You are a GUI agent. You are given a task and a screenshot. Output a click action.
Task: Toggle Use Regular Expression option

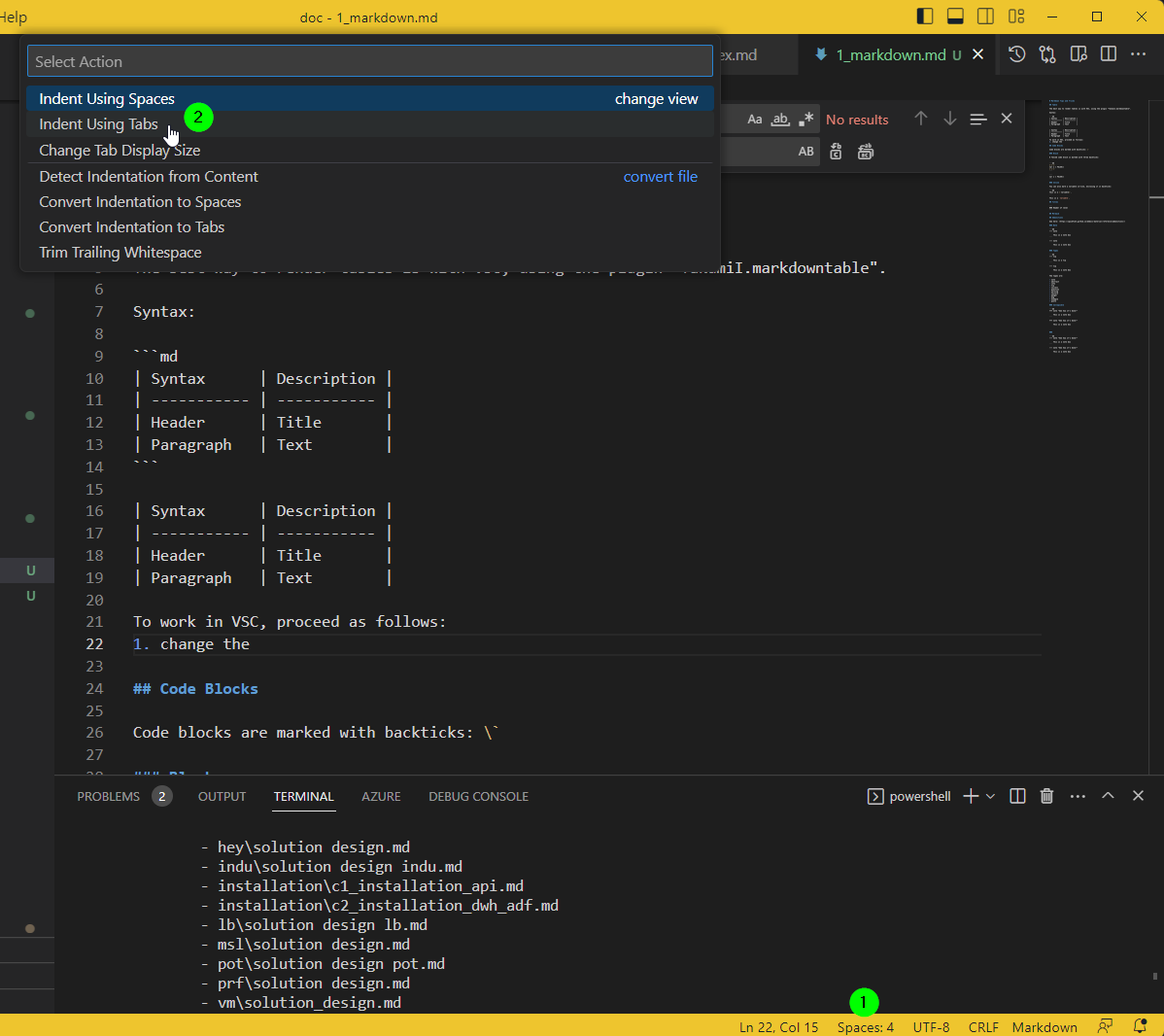[806, 120]
